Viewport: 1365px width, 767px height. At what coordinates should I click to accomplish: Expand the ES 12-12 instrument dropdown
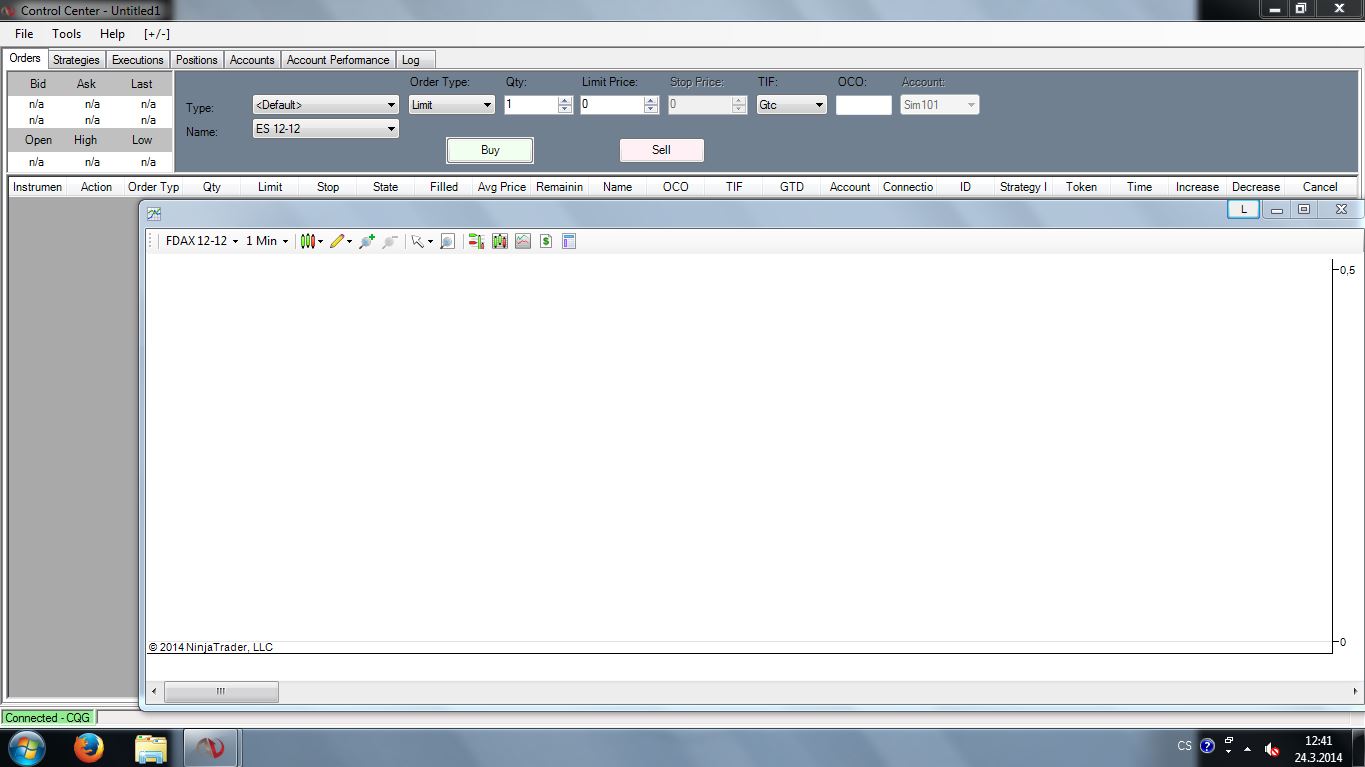click(325, 129)
